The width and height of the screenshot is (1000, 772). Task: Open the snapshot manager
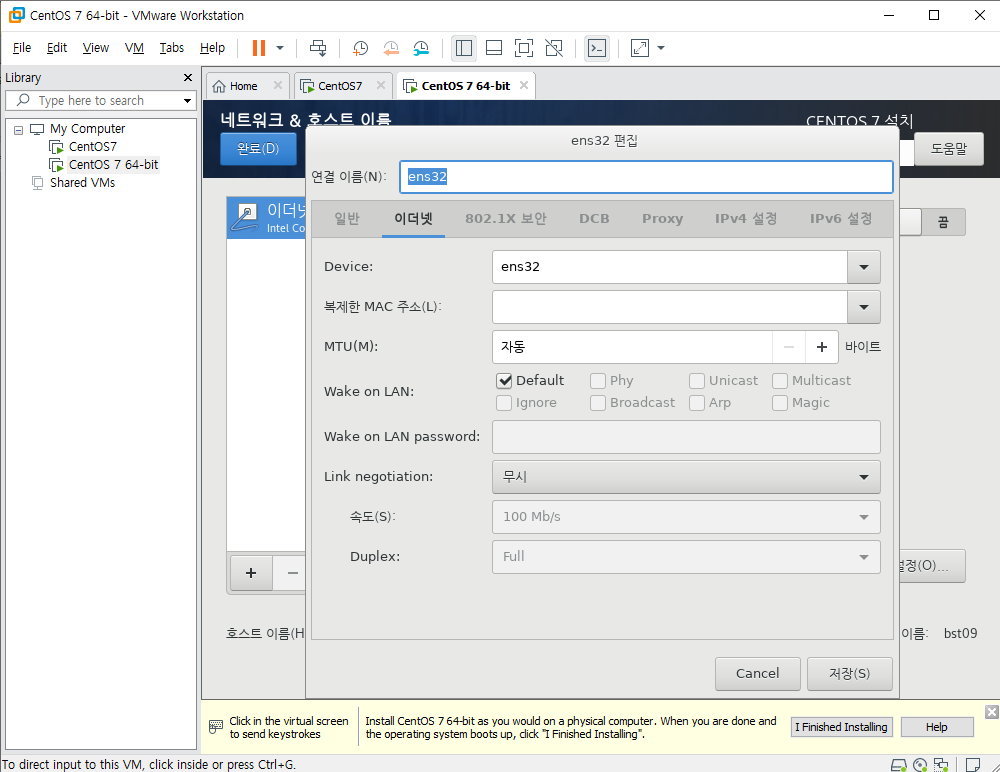pyautogui.click(x=421, y=48)
